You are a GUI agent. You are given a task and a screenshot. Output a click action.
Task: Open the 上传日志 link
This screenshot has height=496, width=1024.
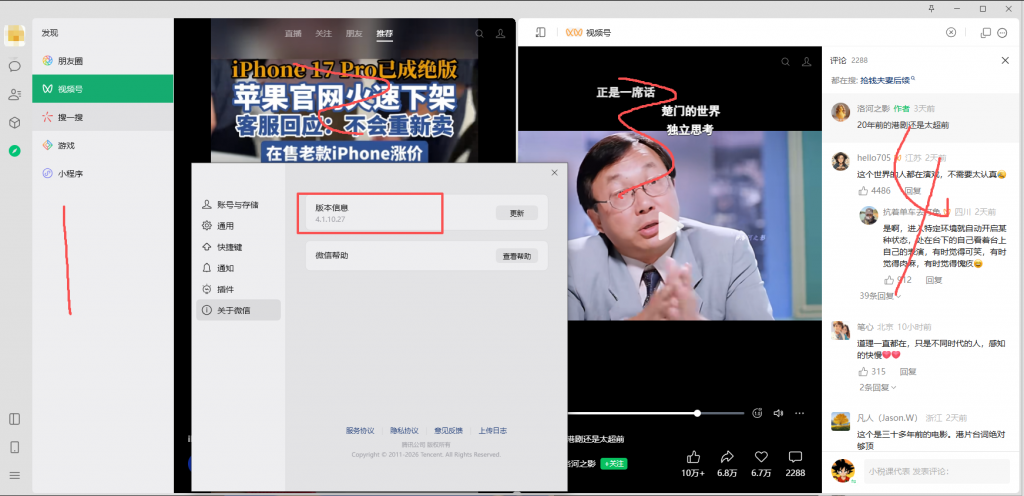coord(493,431)
